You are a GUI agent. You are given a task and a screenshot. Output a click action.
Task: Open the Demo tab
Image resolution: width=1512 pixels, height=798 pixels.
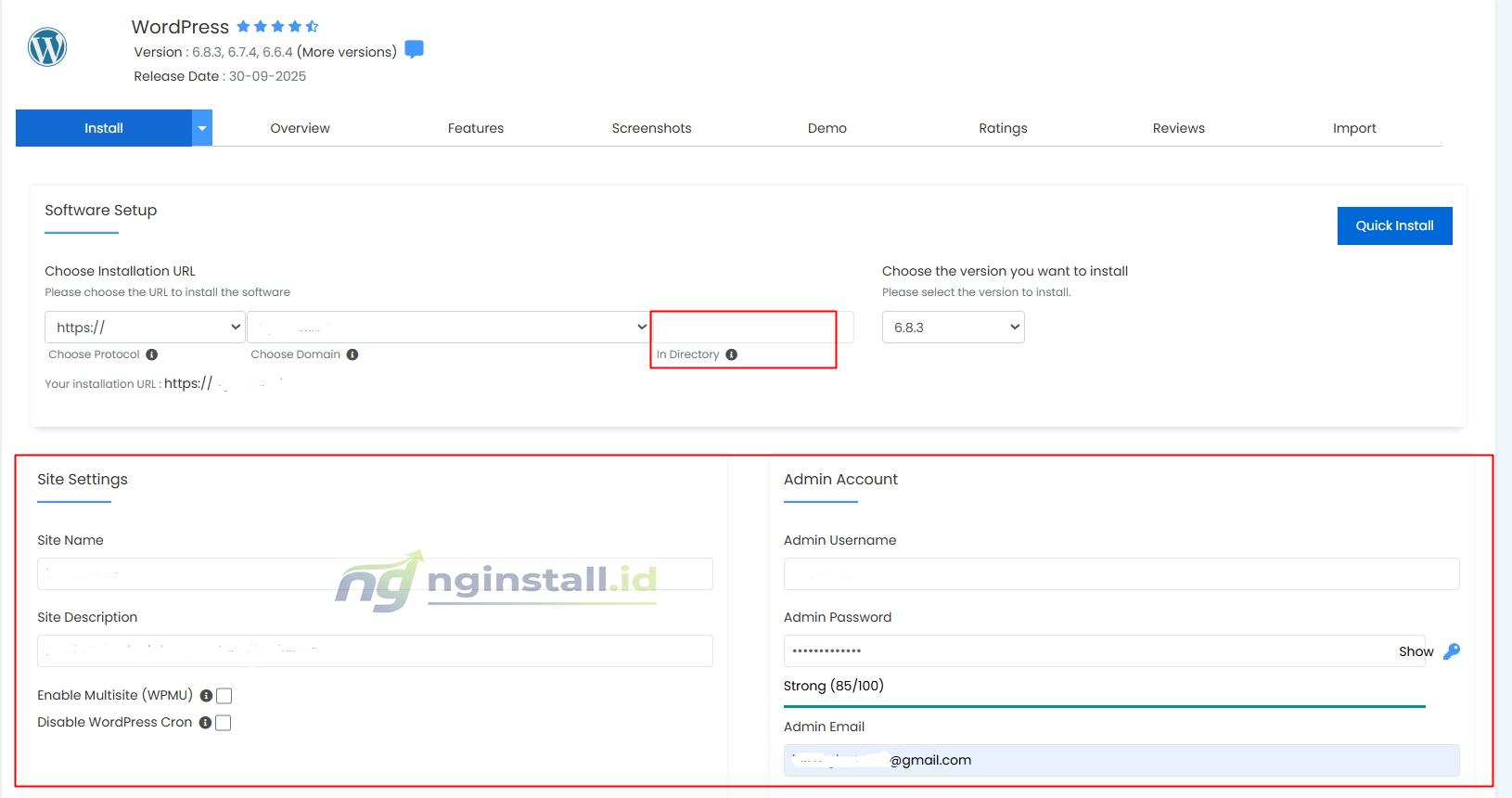point(827,128)
